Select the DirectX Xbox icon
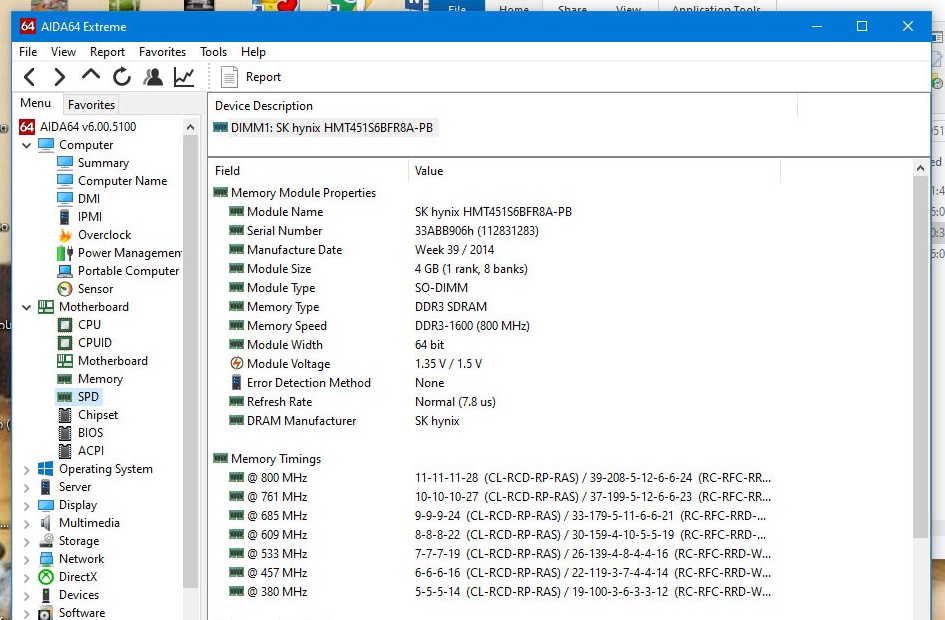 (x=46, y=577)
